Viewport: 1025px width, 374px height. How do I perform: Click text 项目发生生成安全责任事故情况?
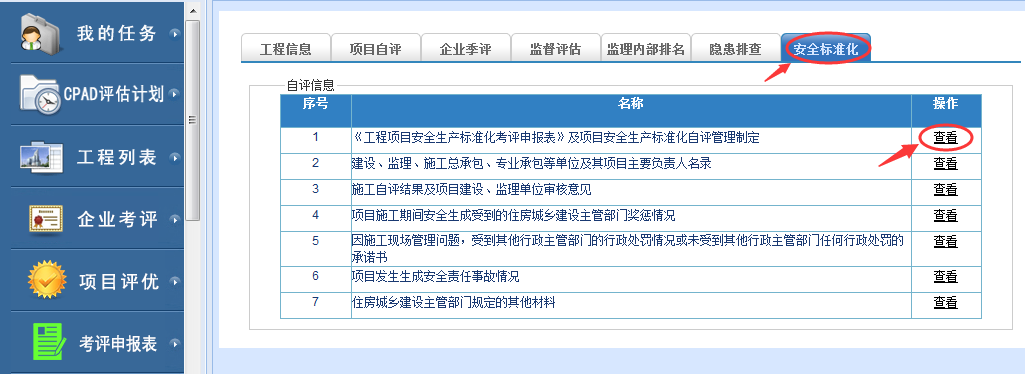coord(435,277)
